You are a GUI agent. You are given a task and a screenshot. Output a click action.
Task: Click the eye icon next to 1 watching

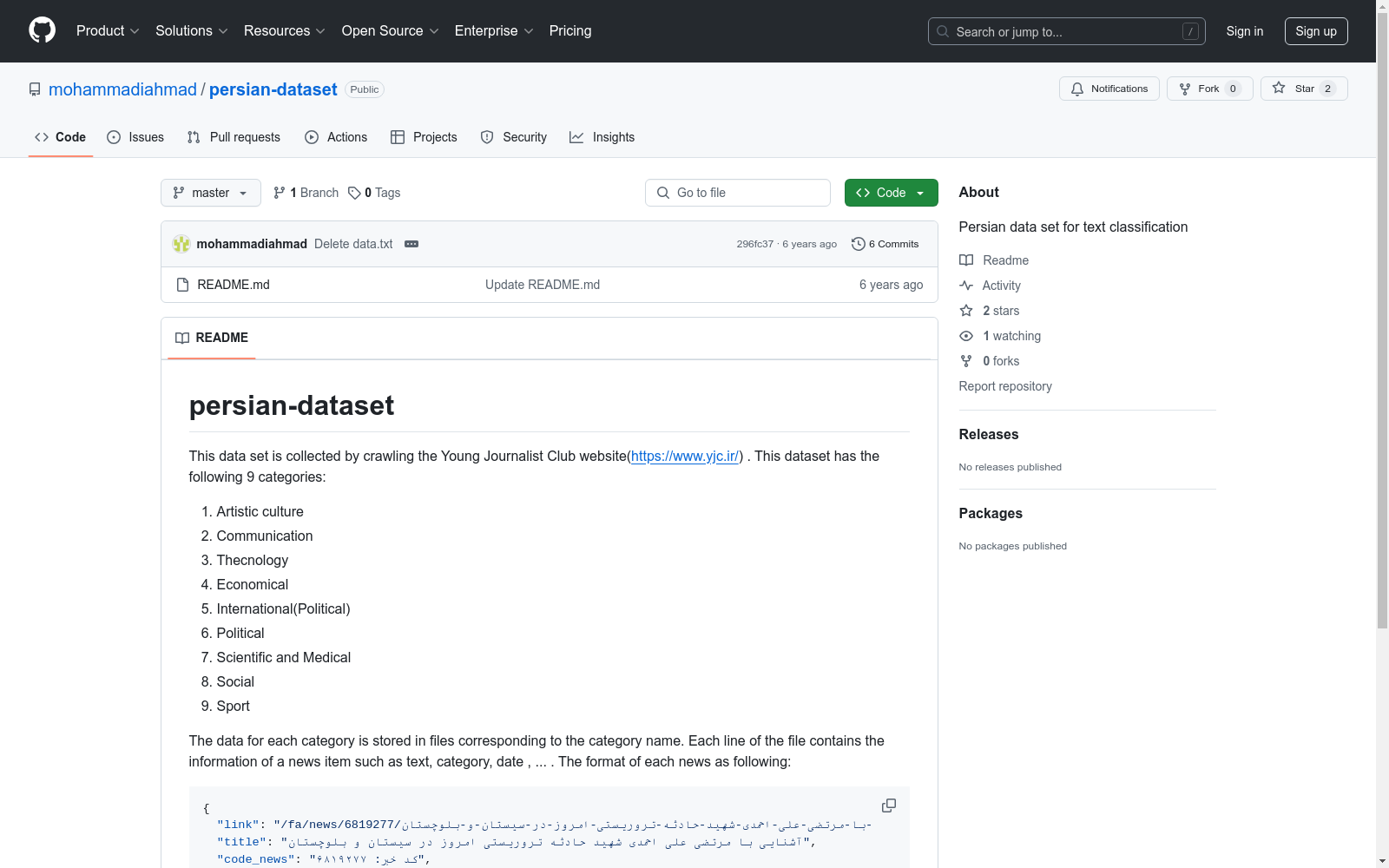click(966, 336)
